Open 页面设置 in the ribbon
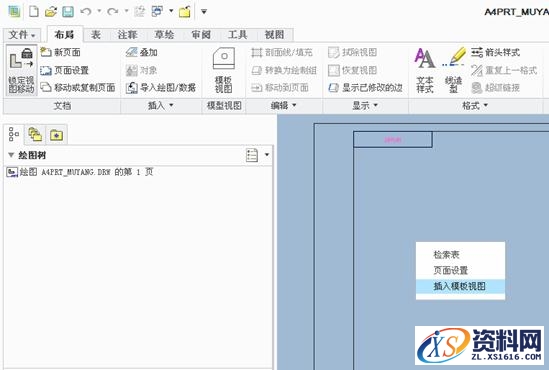The width and height of the screenshot is (549, 370). pos(64,70)
